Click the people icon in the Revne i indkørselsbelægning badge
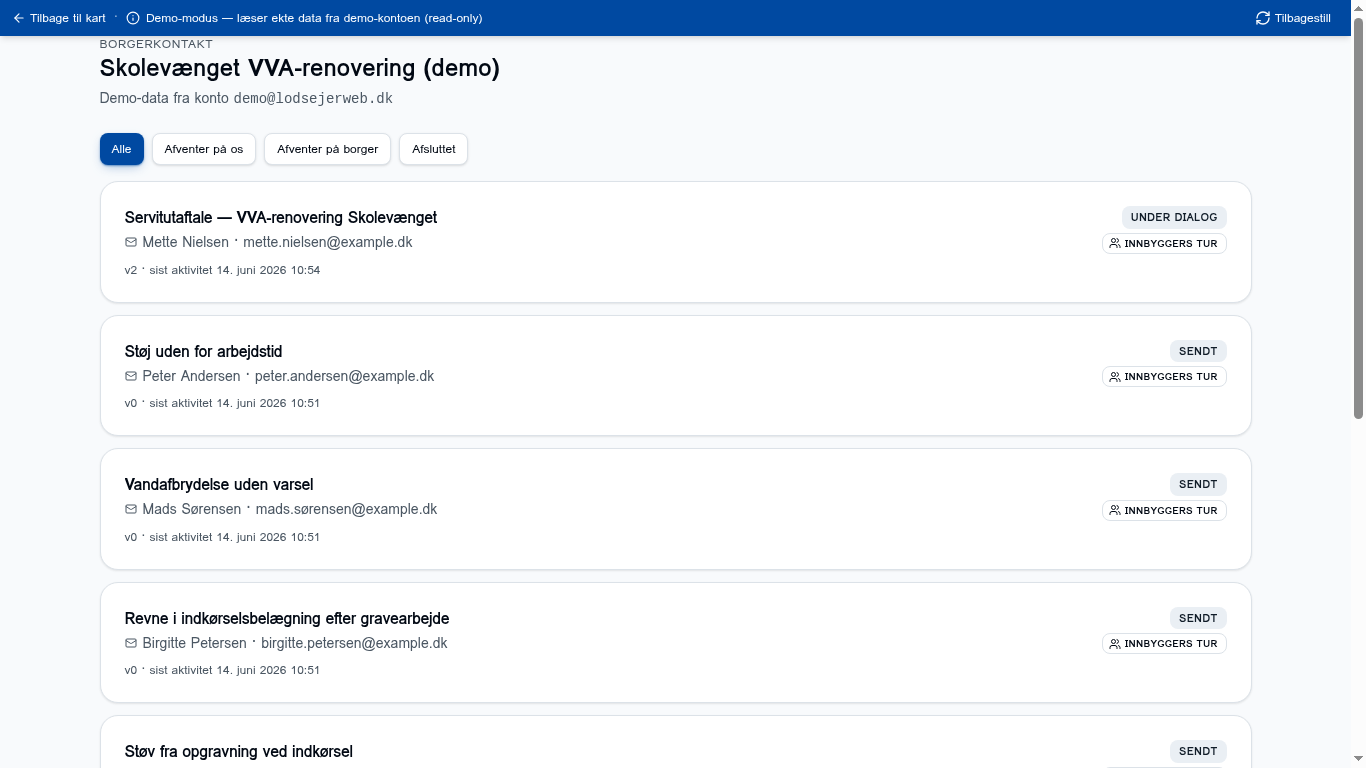 tap(1115, 644)
